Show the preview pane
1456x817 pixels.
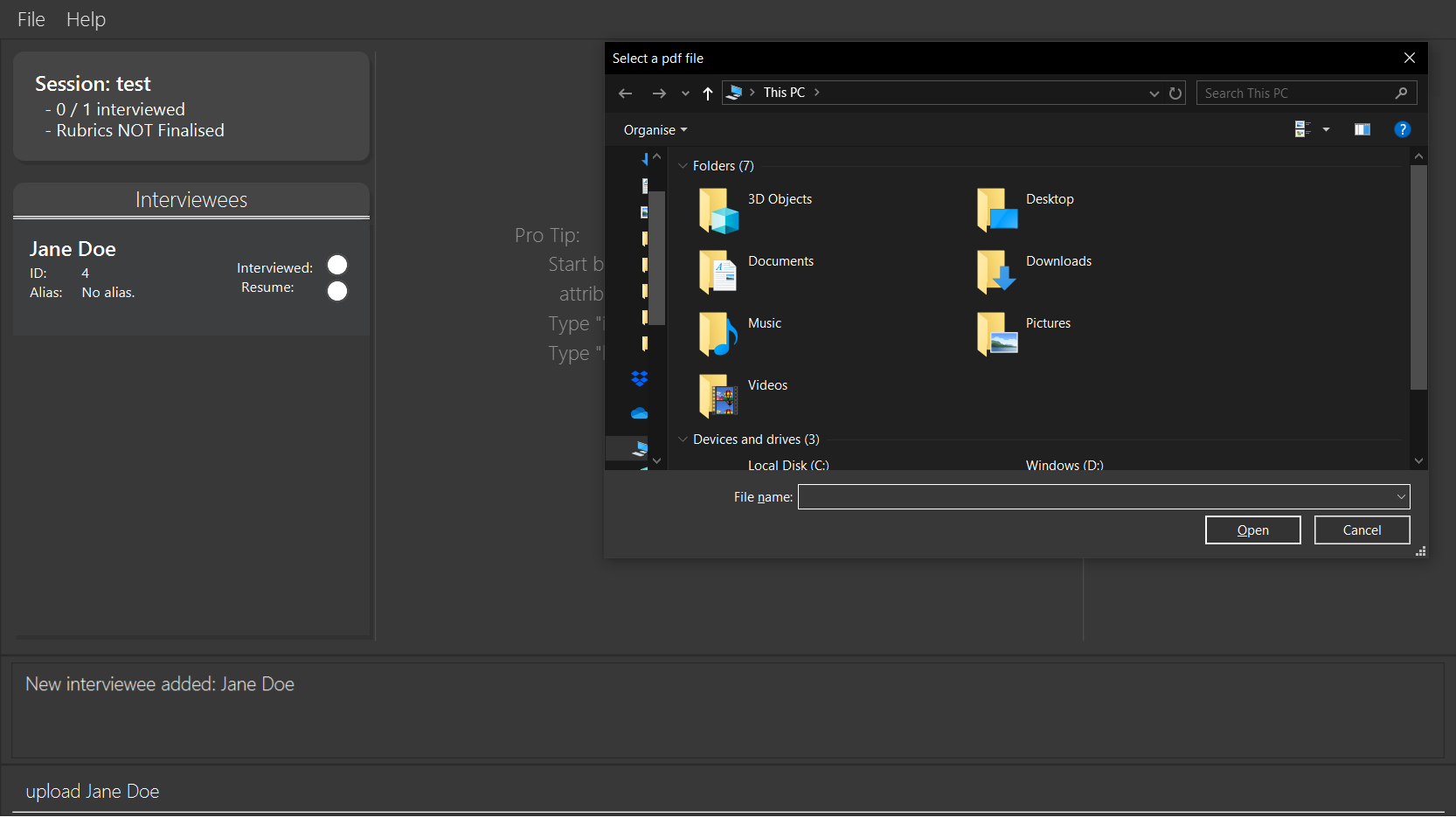(1362, 129)
